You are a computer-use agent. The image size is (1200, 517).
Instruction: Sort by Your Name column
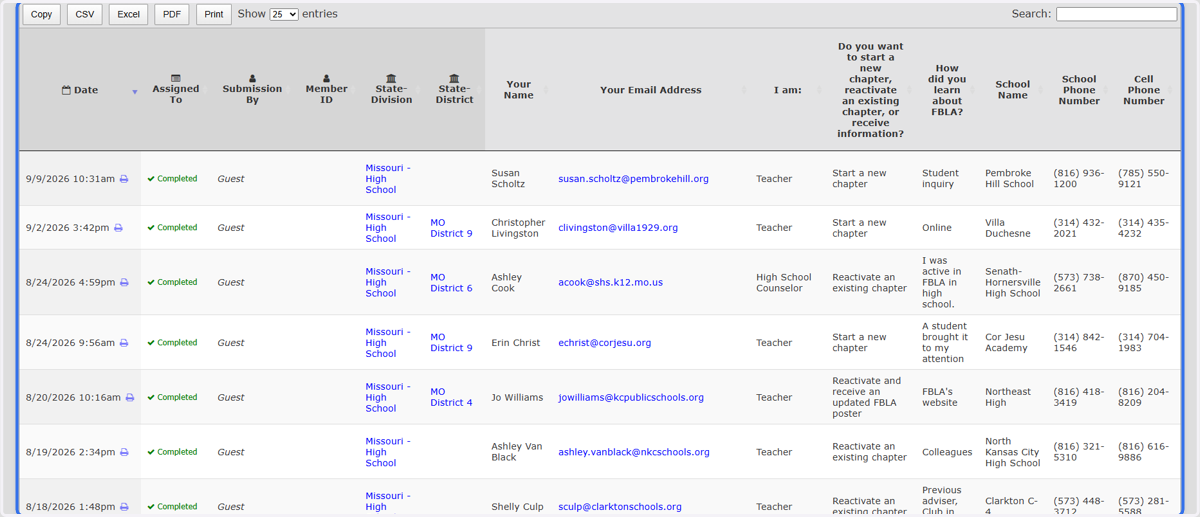point(518,90)
